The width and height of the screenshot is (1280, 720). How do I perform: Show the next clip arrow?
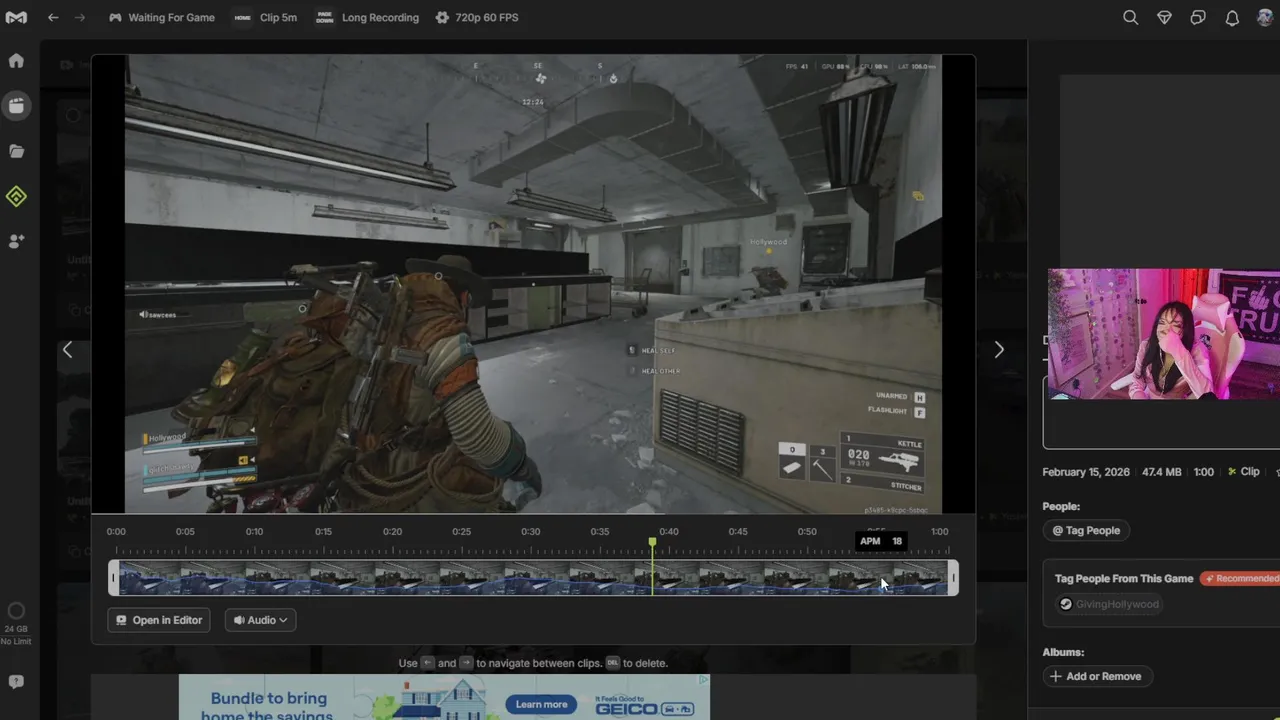(998, 350)
